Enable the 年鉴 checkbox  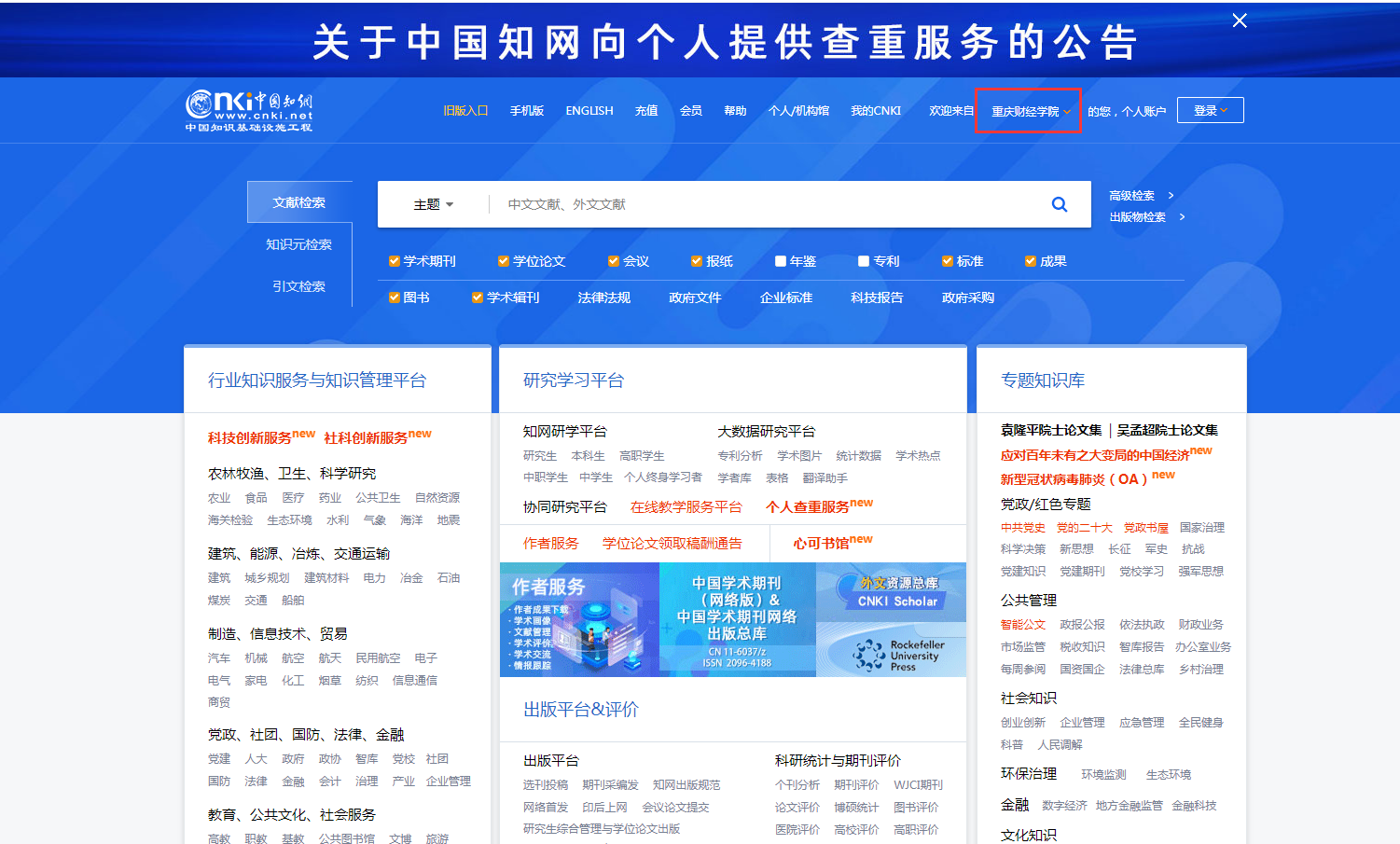click(x=781, y=261)
